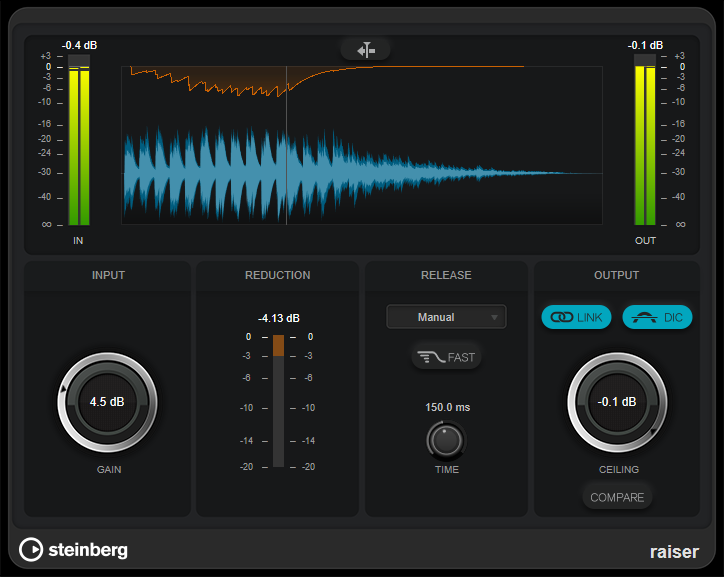The image size is (724, 577).
Task: Click the OUT level meter
Action: (x=645, y=145)
